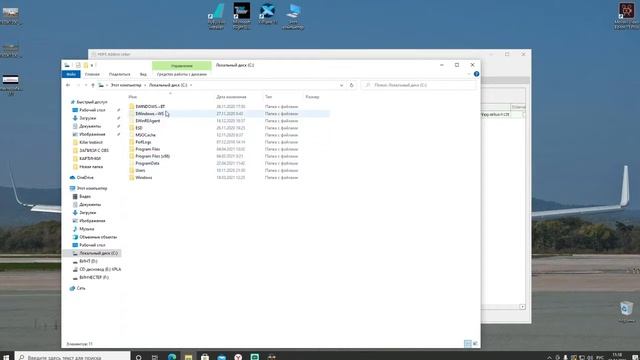The width and height of the screenshot is (640, 360).
Task: Click the Explorer search box
Action: 419,85
